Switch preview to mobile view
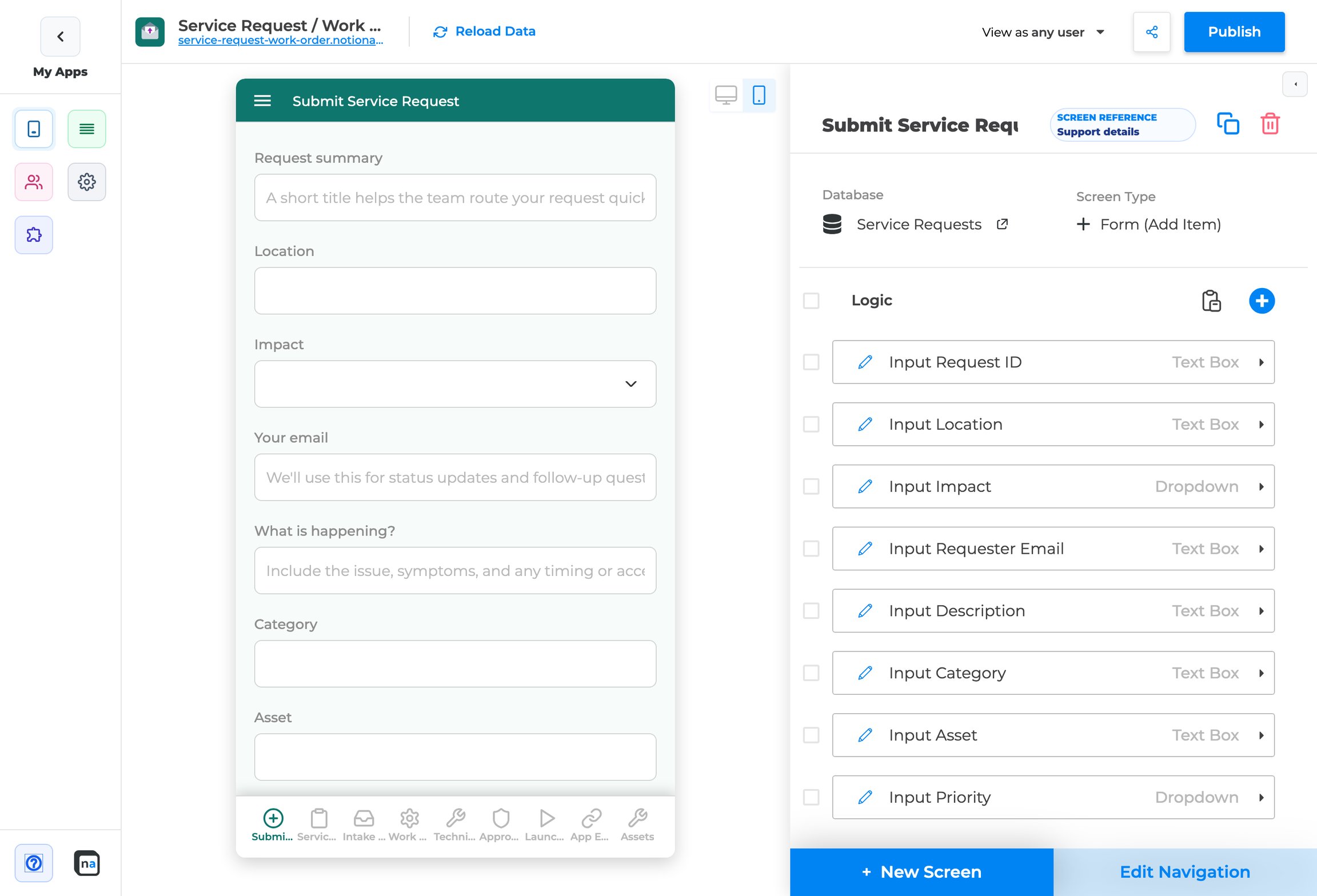 coord(759,95)
